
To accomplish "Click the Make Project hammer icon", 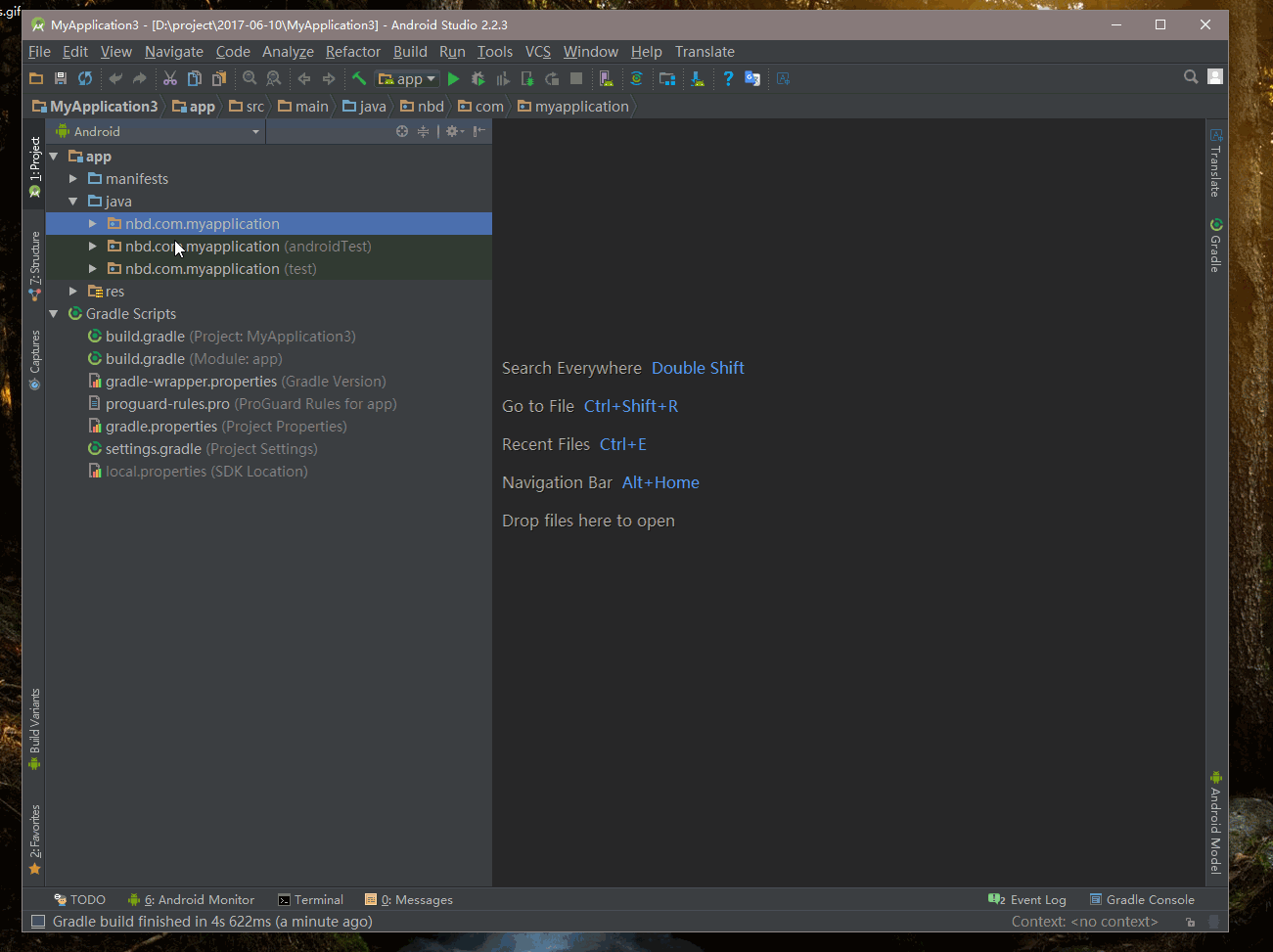I will coord(359,78).
